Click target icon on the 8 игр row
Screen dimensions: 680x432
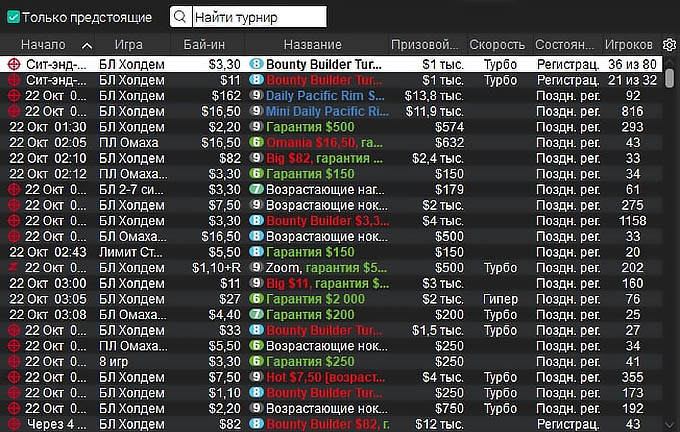pos(14,361)
